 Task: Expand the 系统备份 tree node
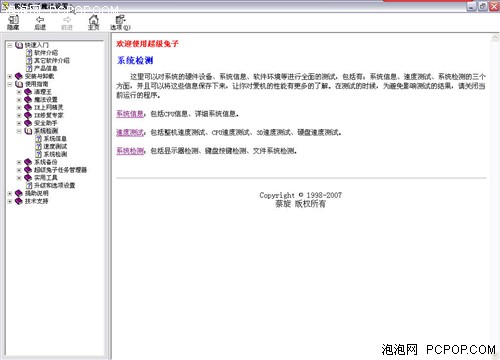(x=19, y=162)
